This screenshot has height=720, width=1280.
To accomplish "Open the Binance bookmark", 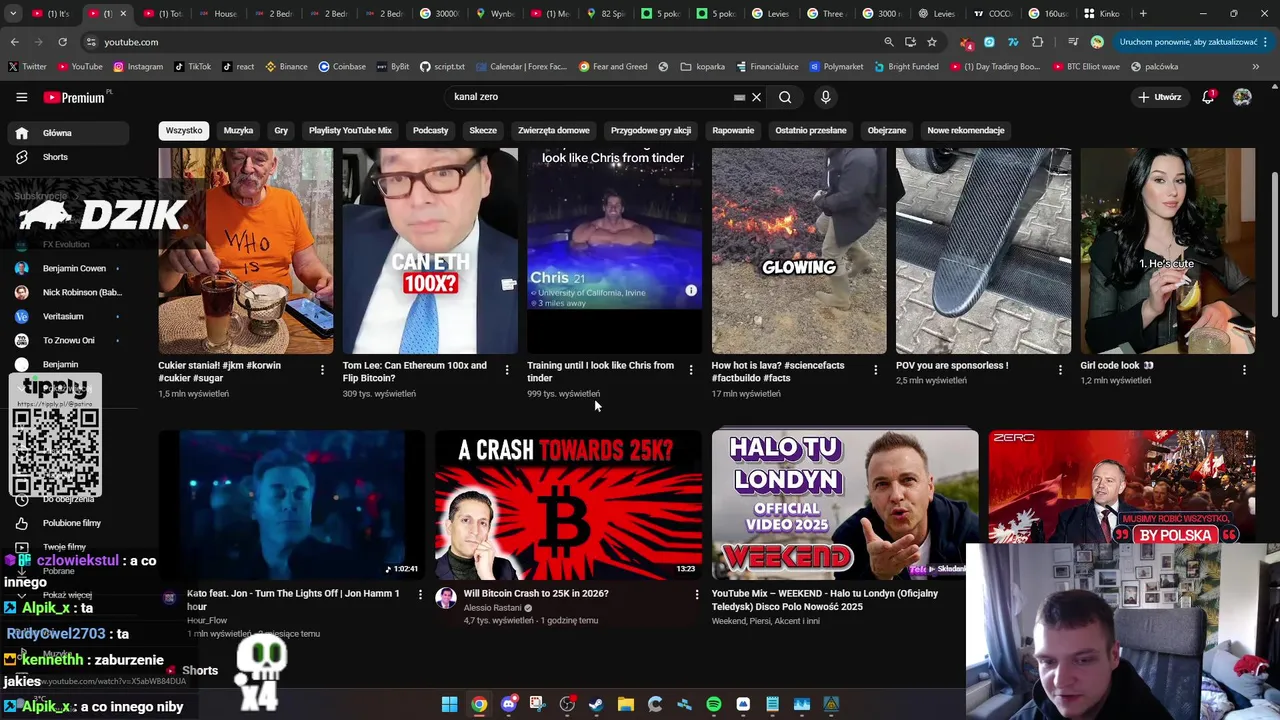I will tap(286, 67).
